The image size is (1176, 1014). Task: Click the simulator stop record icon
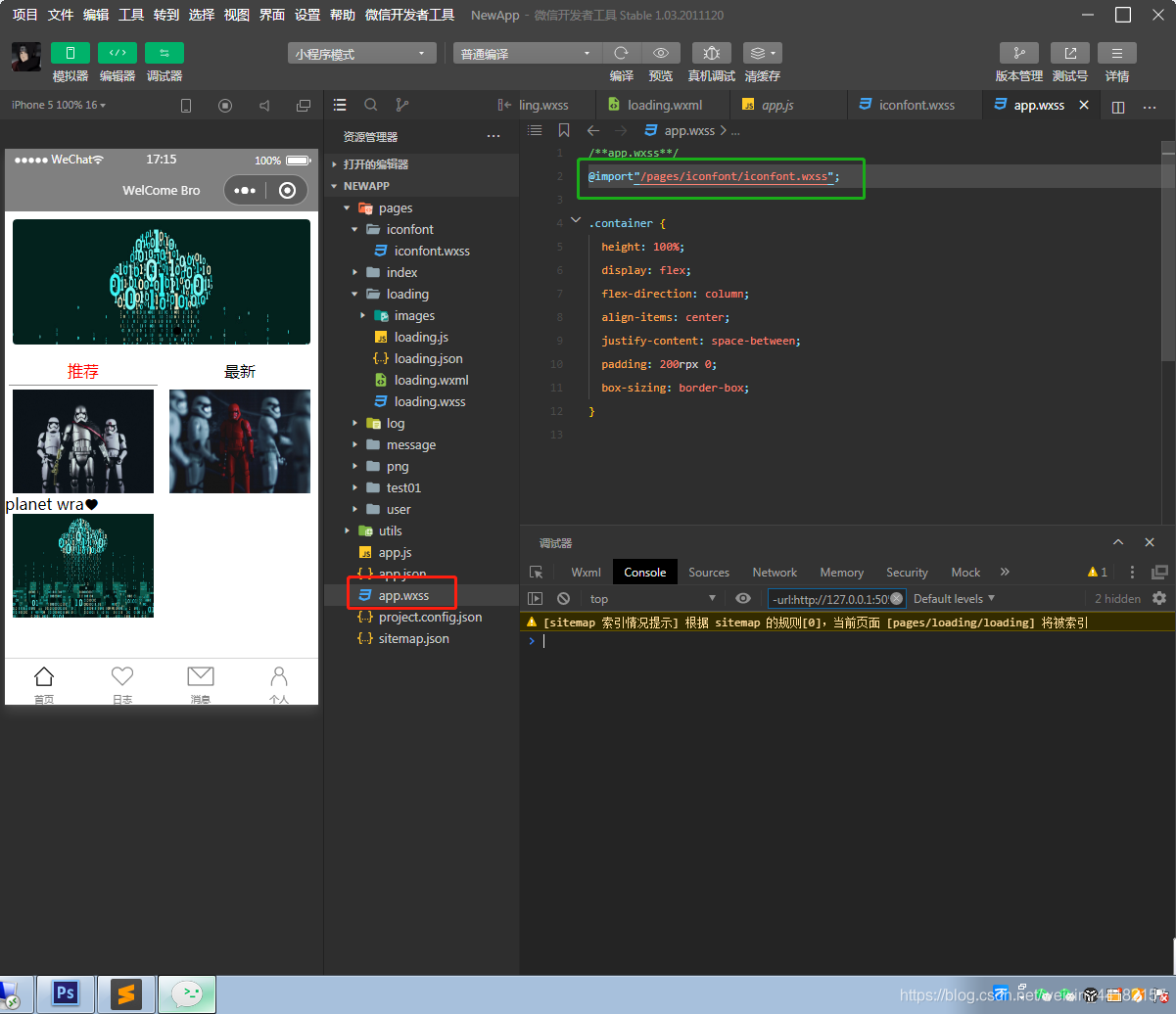(x=225, y=106)
